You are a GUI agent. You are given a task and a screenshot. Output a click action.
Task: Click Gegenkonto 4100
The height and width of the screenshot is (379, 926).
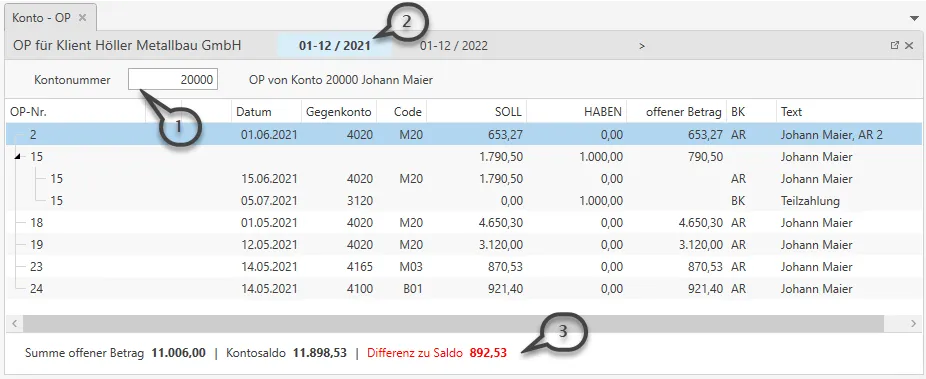tap(361, 289)
